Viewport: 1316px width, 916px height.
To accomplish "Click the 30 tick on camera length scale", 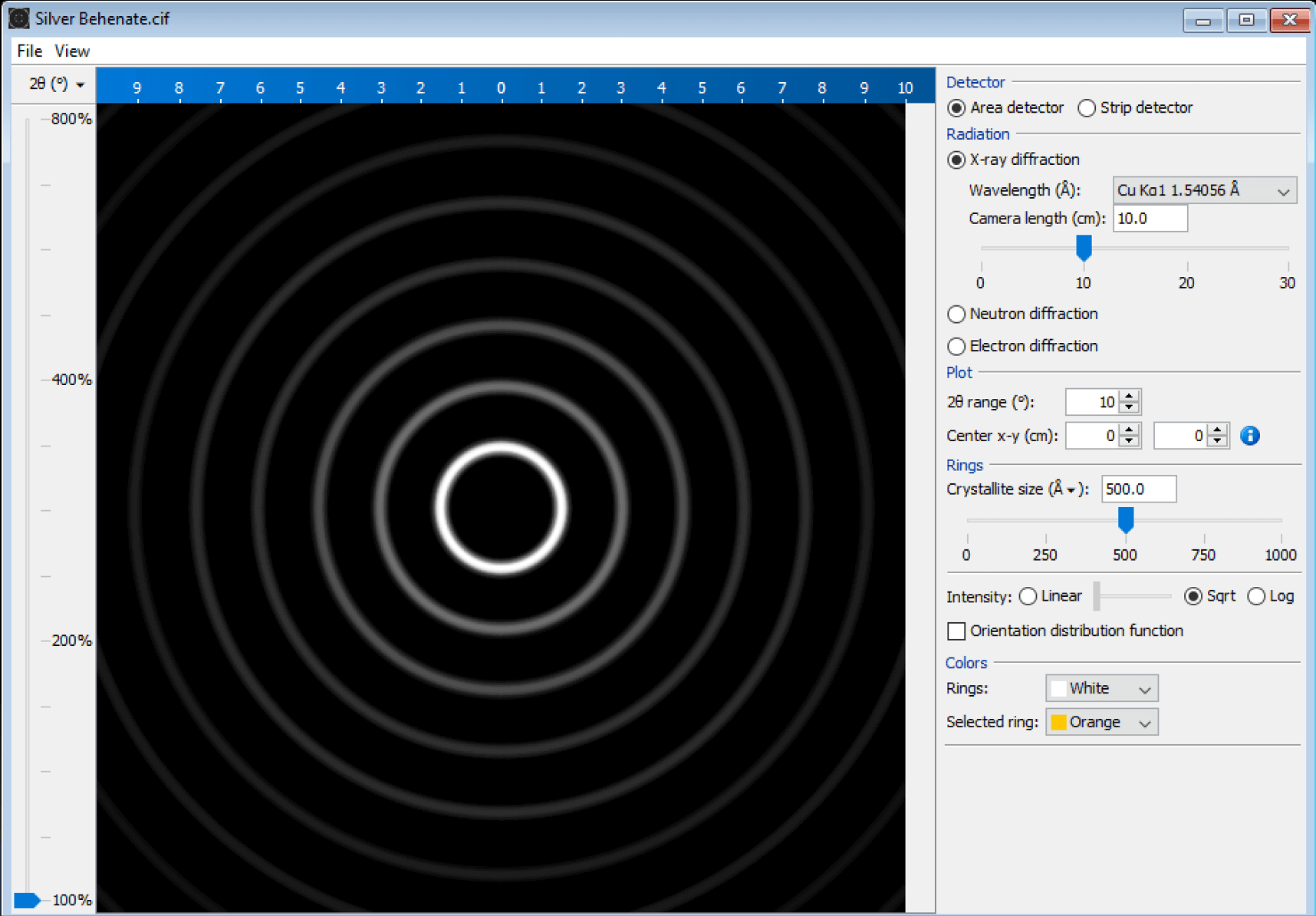I will (1287, 283).
